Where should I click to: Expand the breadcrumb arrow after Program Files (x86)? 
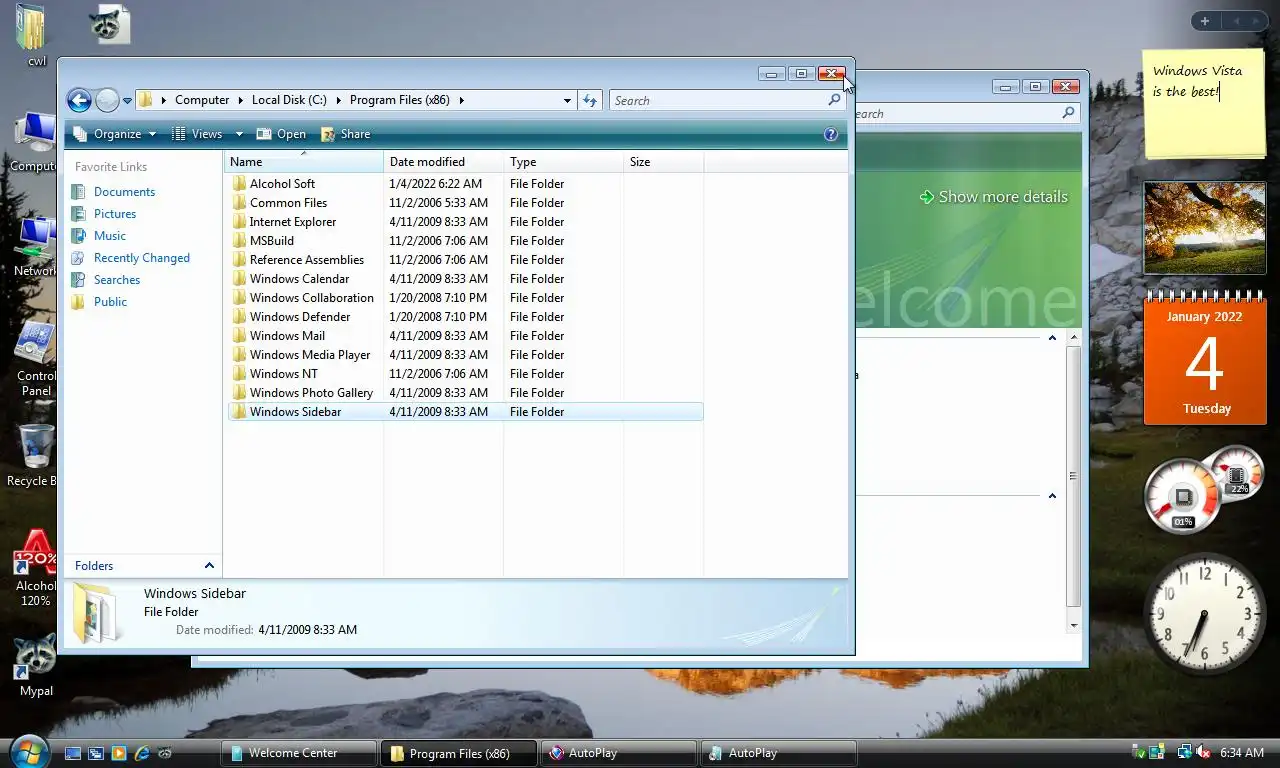pos(461,100)
